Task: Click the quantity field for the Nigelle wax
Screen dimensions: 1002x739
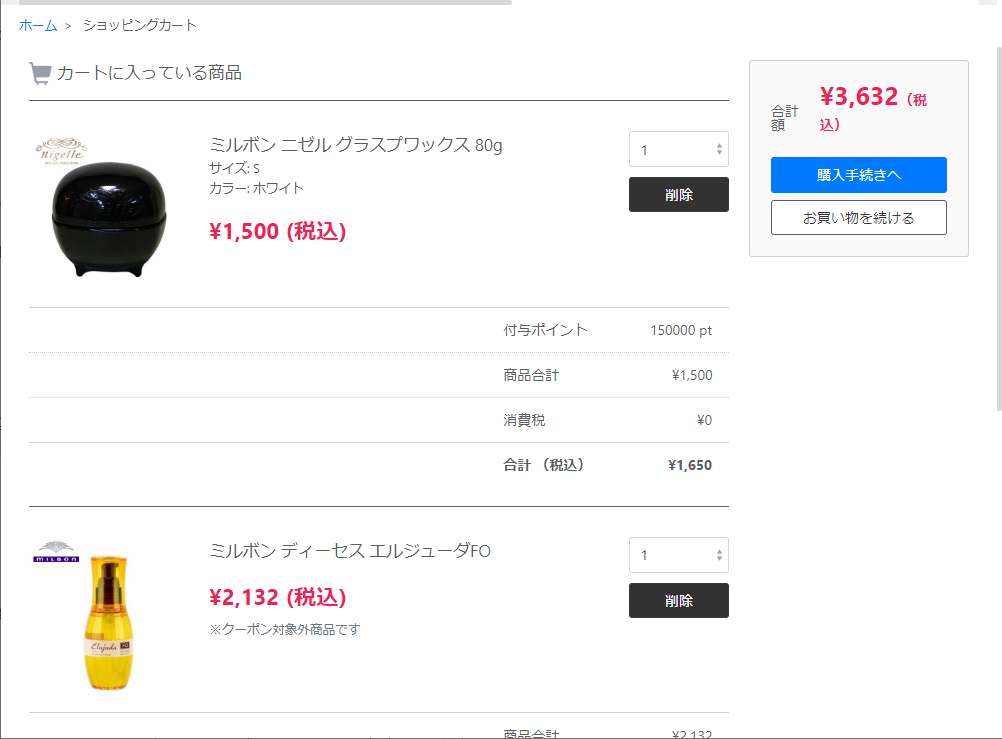Action: click(679, 149)
